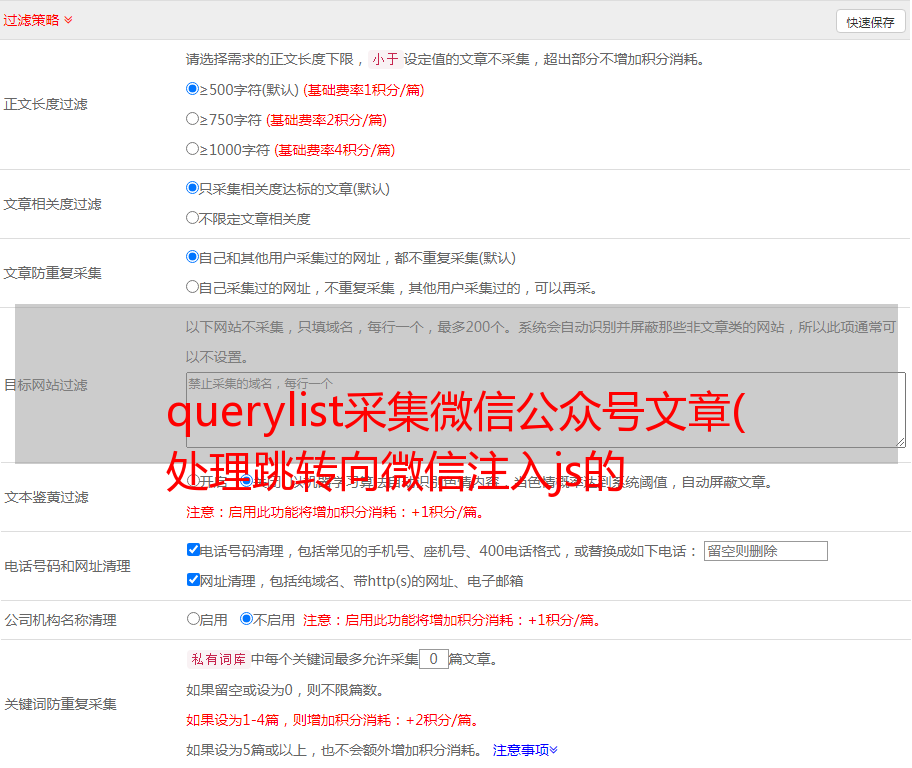Choose 不限定文章相关度 radio option
The height and width of the screenshot is (768, 912).
(x=193, y=218)
